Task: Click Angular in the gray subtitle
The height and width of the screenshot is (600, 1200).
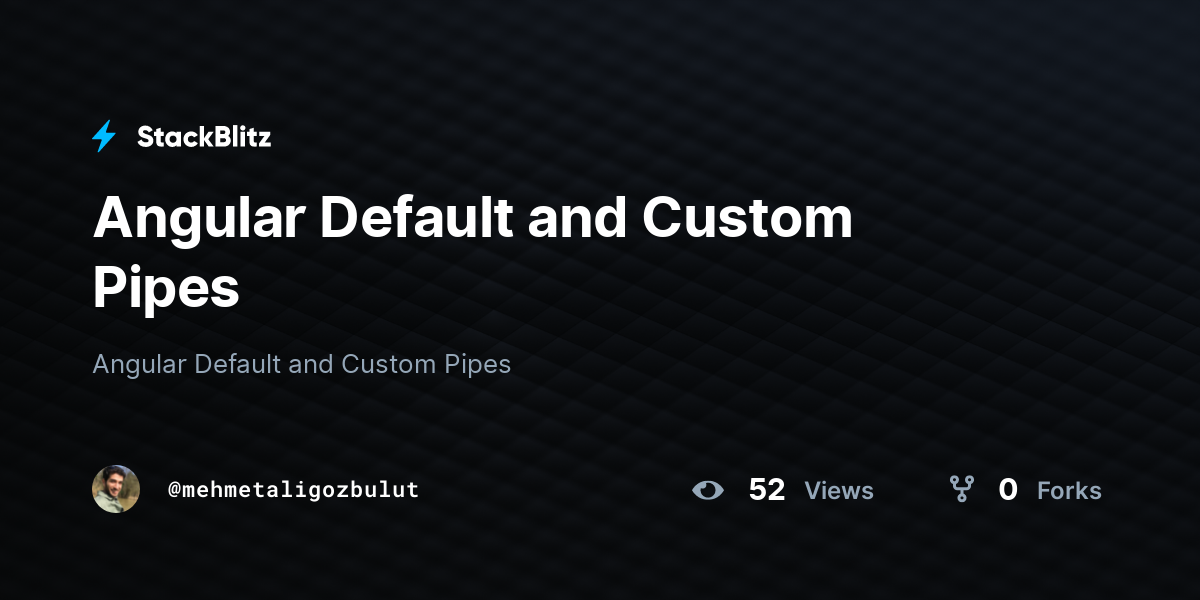Action: [139, 364]
